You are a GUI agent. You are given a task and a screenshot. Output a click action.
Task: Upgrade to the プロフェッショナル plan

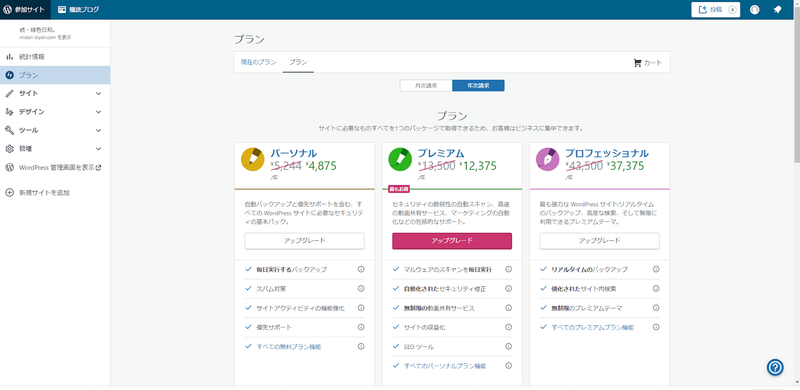pyautogui.click(x=599, y=240)
